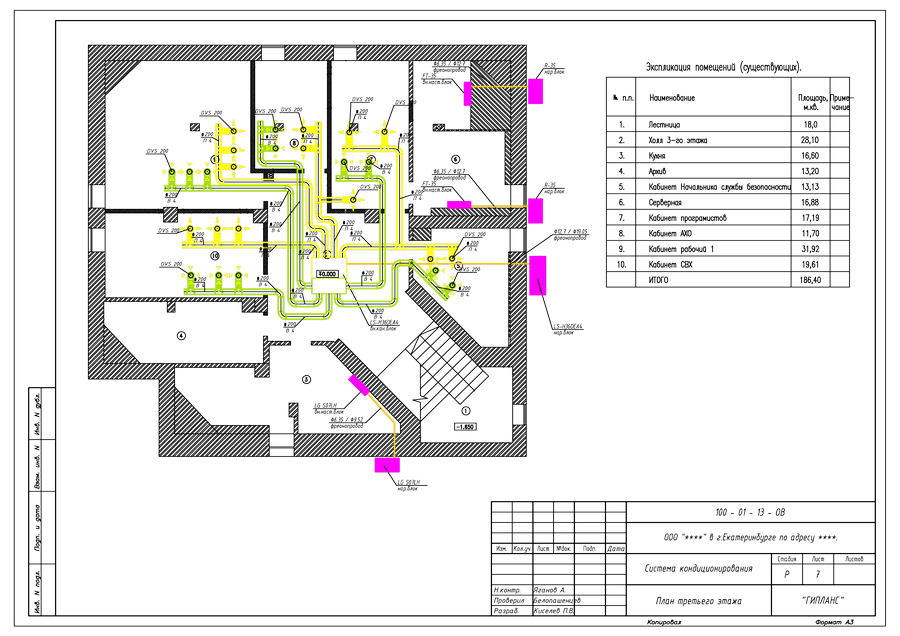This screenshot has width=900, height=636.
Task: Select the central duct unit labeled 10.000
Action: 327,272
